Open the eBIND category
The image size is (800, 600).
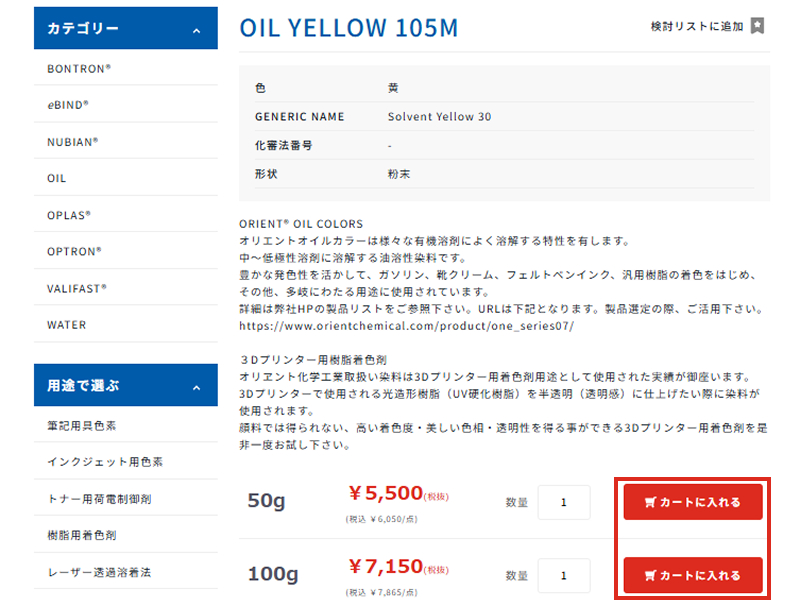[x=68, y=104]
